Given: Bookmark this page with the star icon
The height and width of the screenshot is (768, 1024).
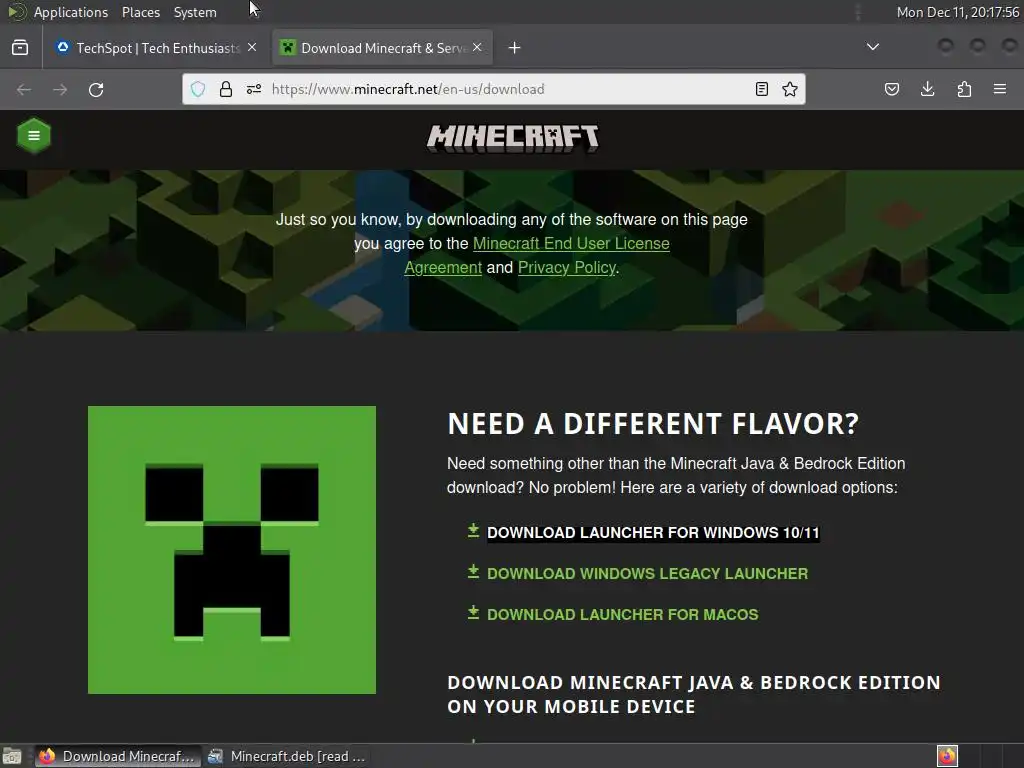Looking at the screenshot, I should point(790,89).
